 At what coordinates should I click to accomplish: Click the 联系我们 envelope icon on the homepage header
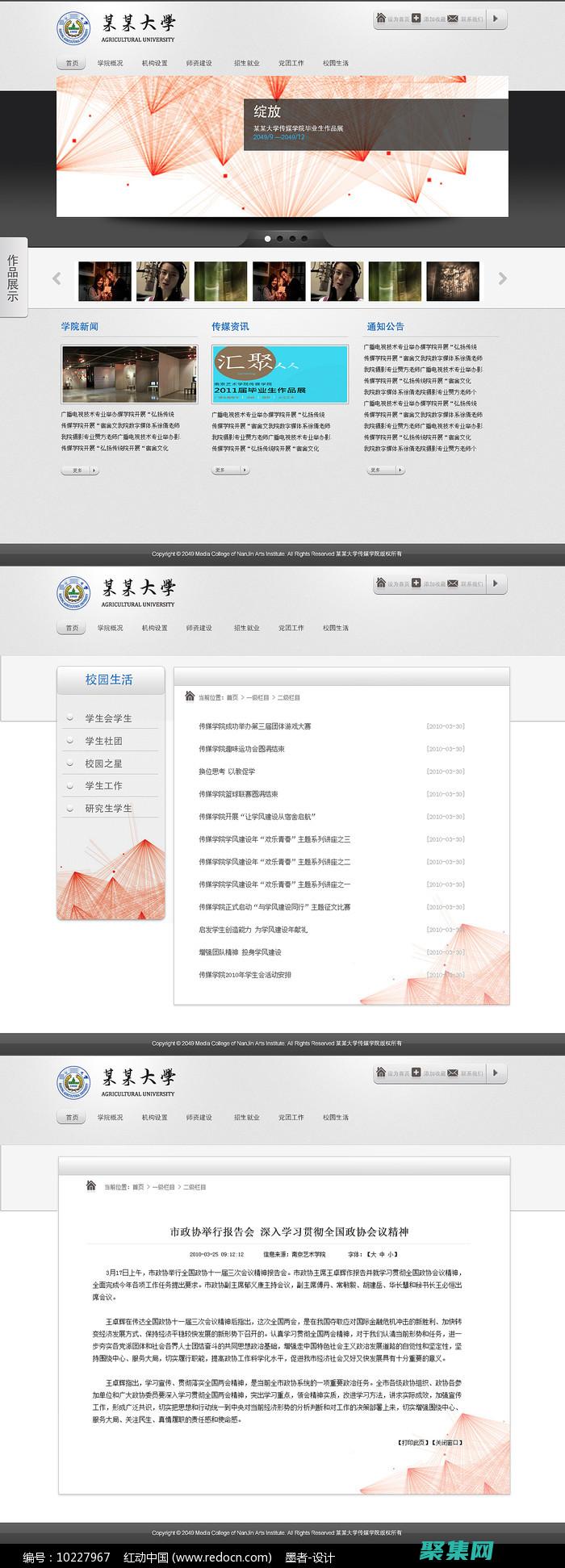coord(453,17)
